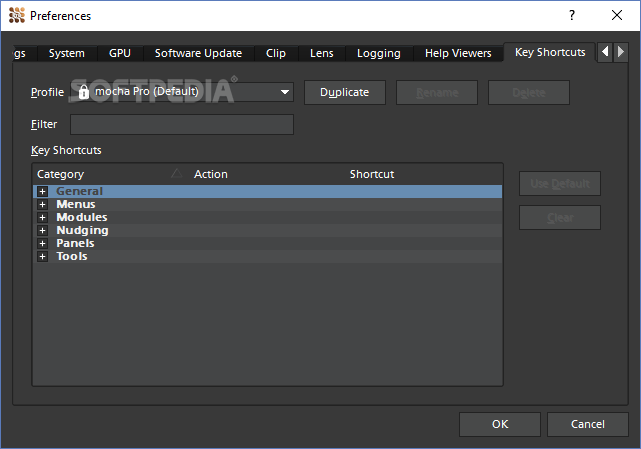
Task: Expand the General category
Action: pyautogui.click(x=42, y=191)
